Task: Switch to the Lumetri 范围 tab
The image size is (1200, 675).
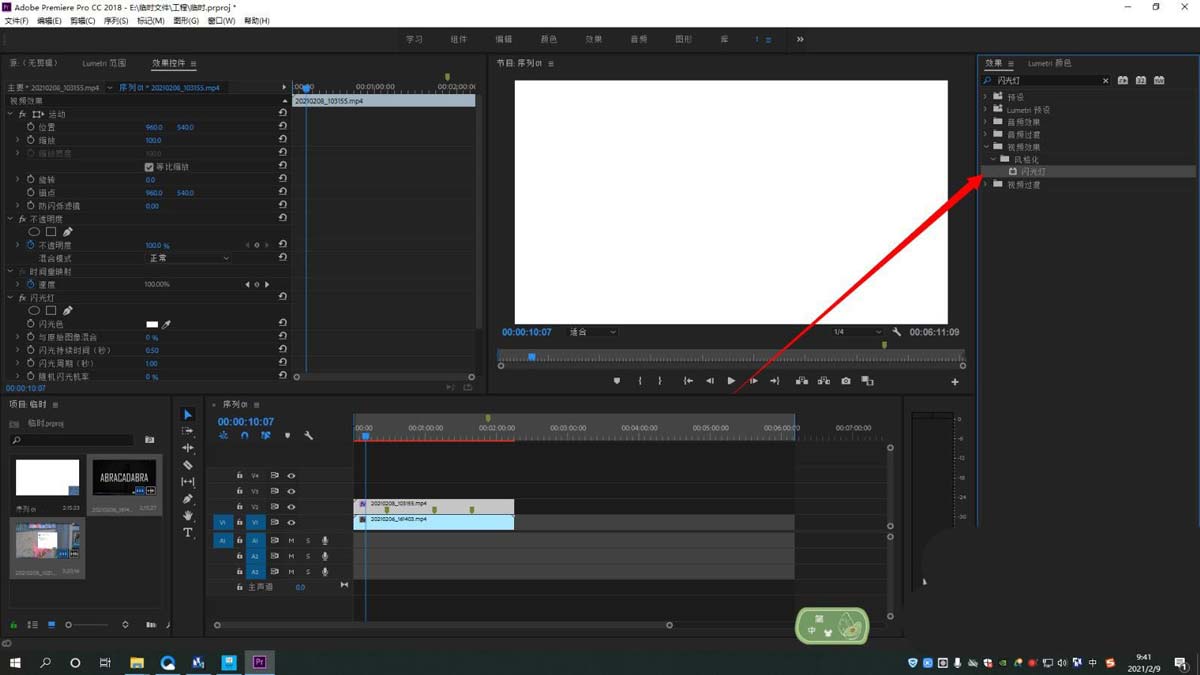Action: [104, 64]
